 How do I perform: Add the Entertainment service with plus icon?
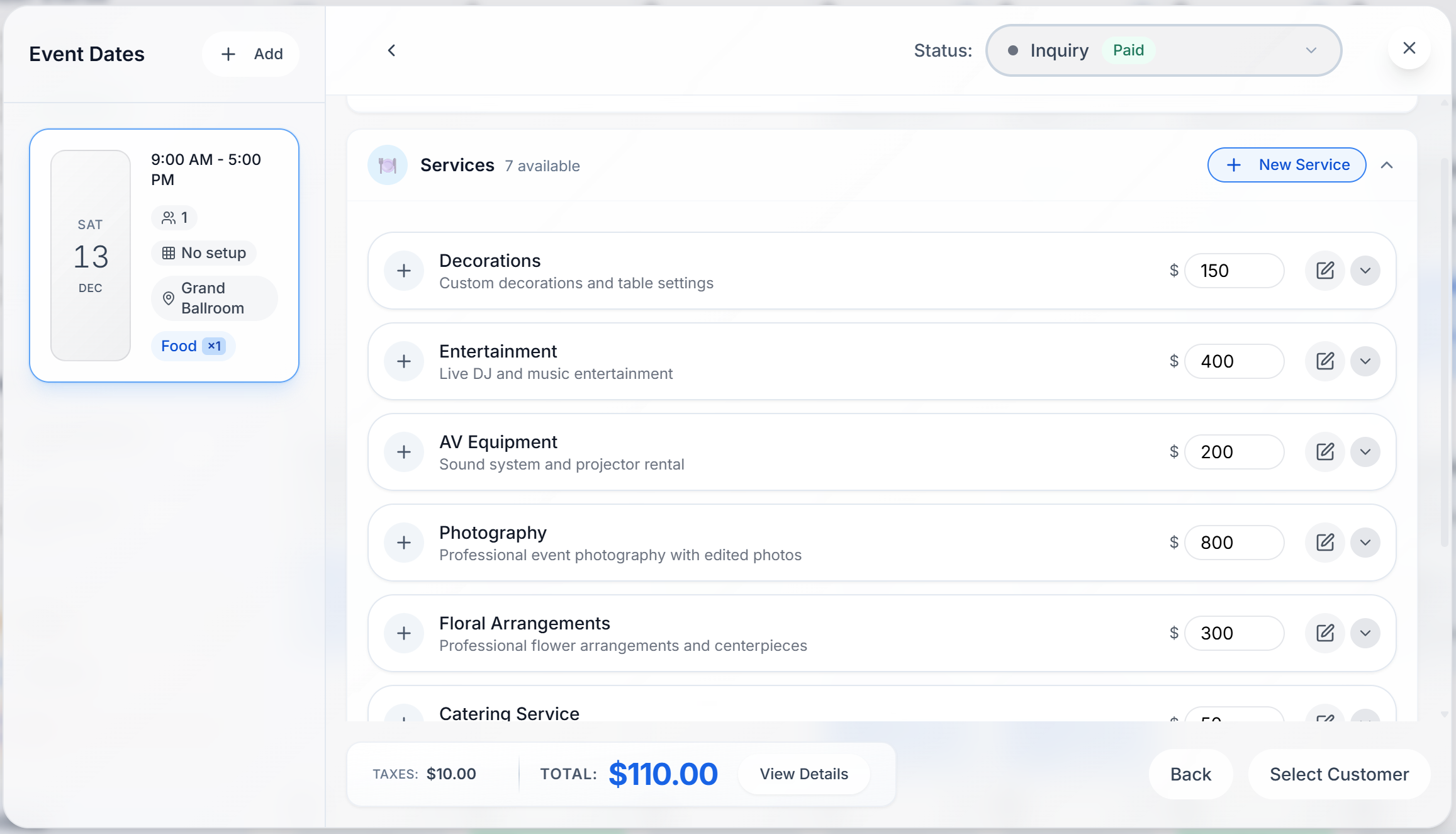pos(404,361)
